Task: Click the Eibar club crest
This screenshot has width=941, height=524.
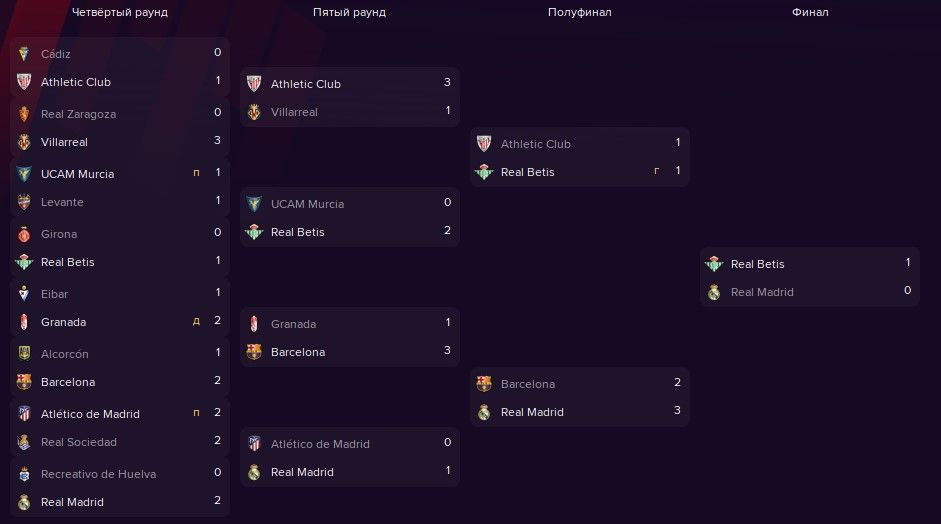Action: tap(24, 294)
